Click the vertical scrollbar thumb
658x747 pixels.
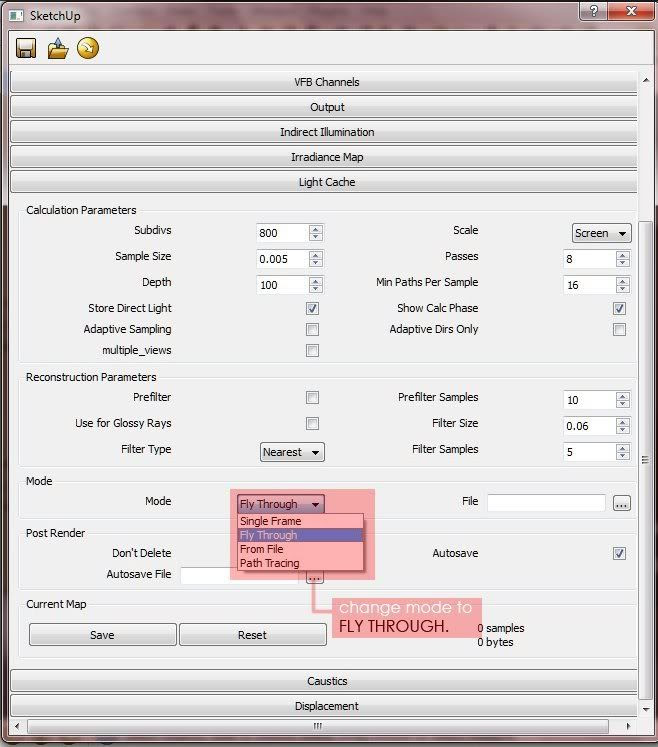(645, 460)
